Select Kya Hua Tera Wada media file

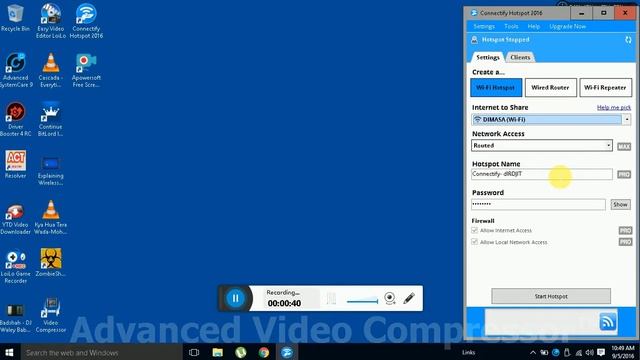pyautogui.click(x=51, y=217)
